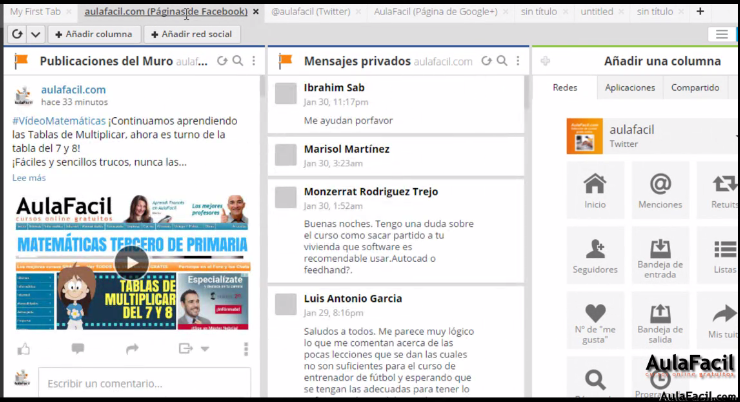Image resolution: width=740 pixels, height=402 pixels.
Task: Add Listas column
Action: [718, 255]
